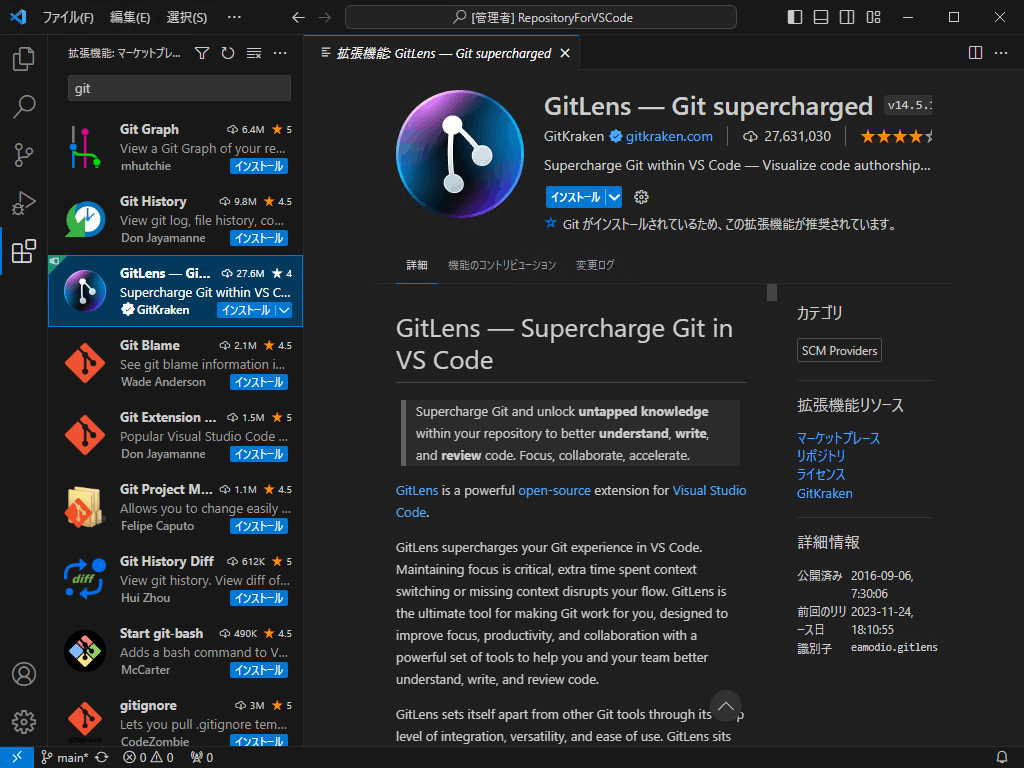Viewport: 1024px width, 768px height.
Task: Open ファイル menu
Action: coord(68,18)
